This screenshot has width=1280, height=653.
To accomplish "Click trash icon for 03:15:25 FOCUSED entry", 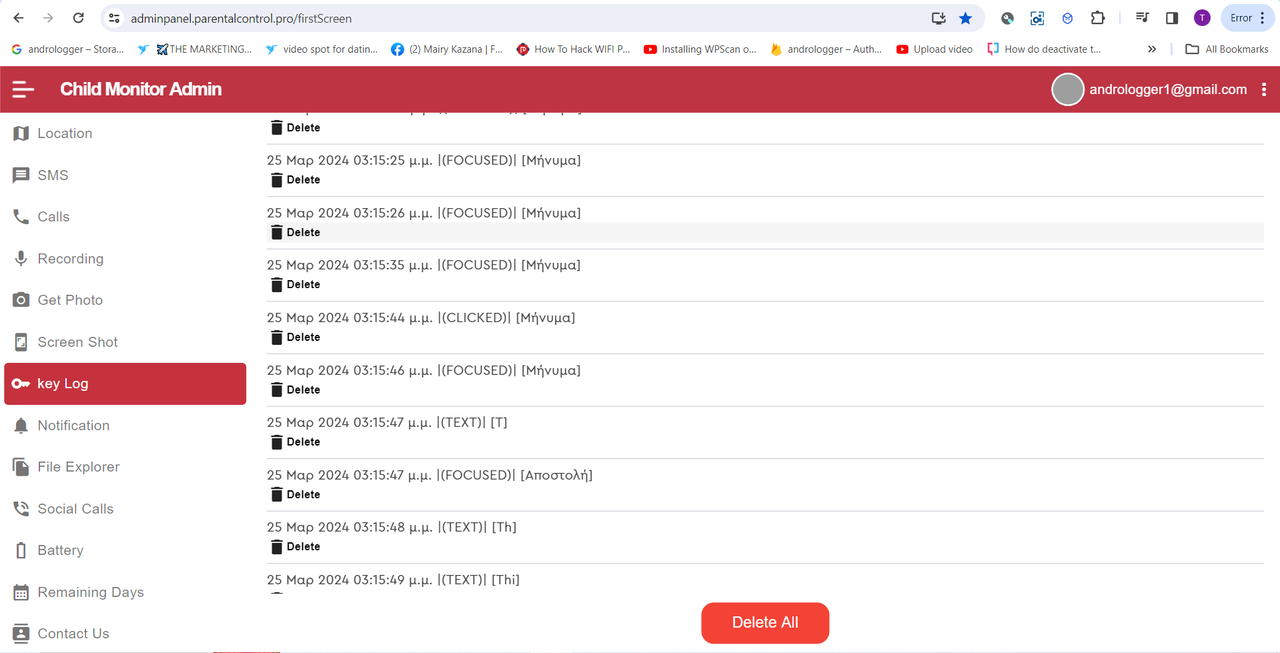I will [277, 180].
